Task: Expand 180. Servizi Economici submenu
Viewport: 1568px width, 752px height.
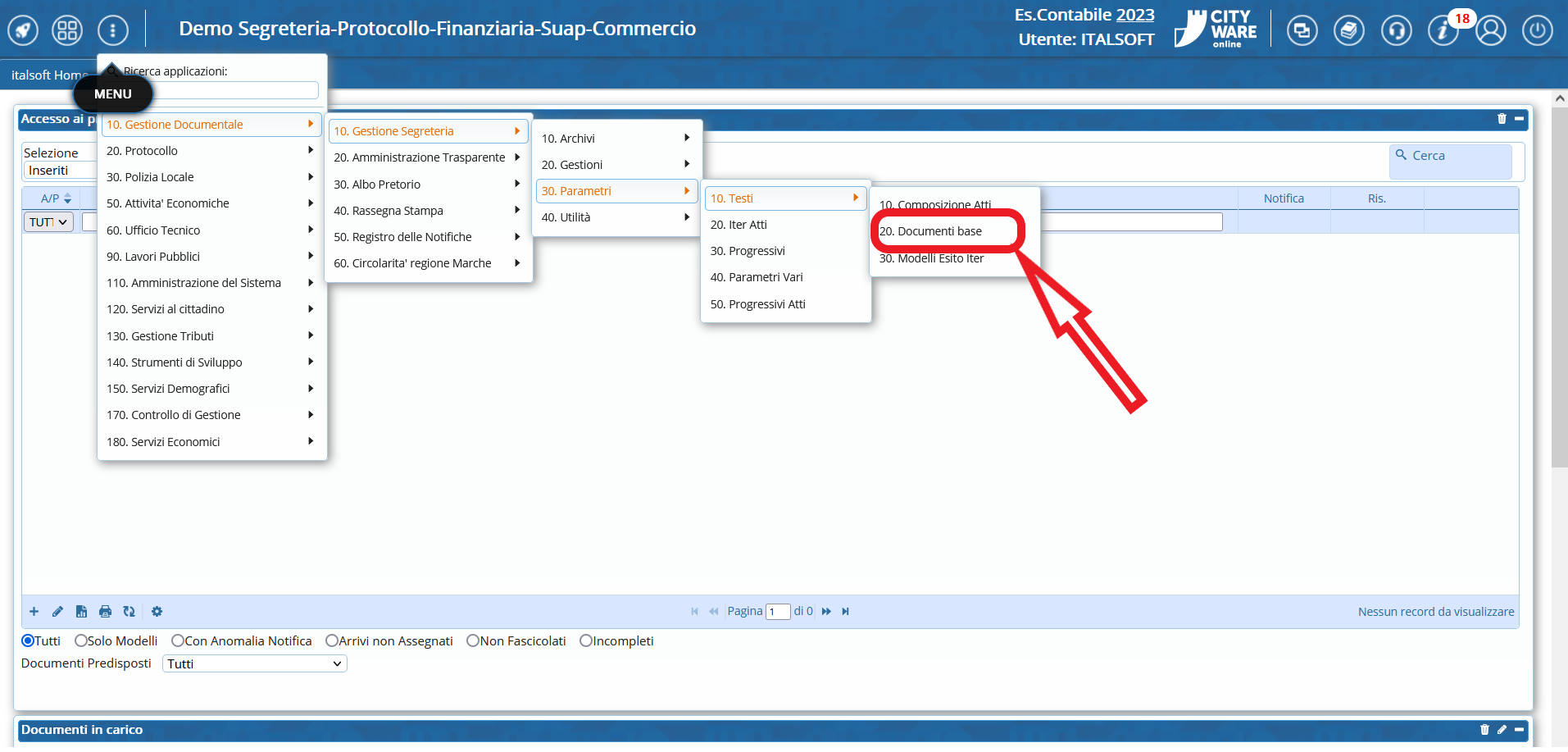Action: tap(211, 442)
